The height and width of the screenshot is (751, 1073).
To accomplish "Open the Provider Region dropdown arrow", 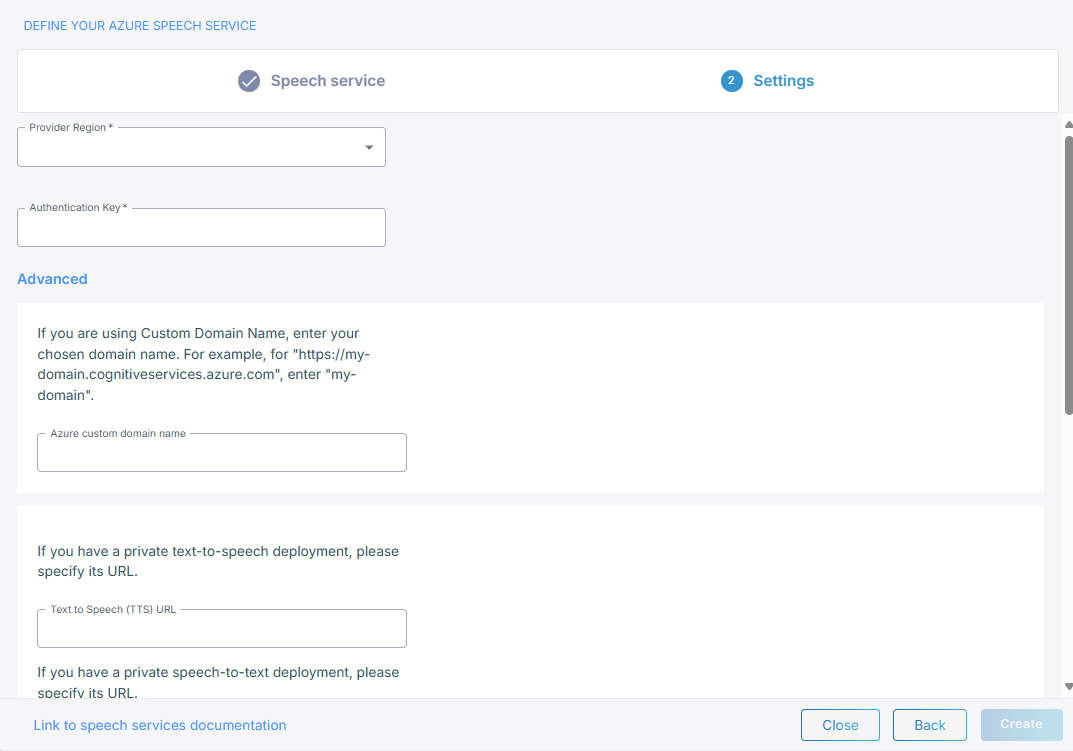I will [369, 148].
